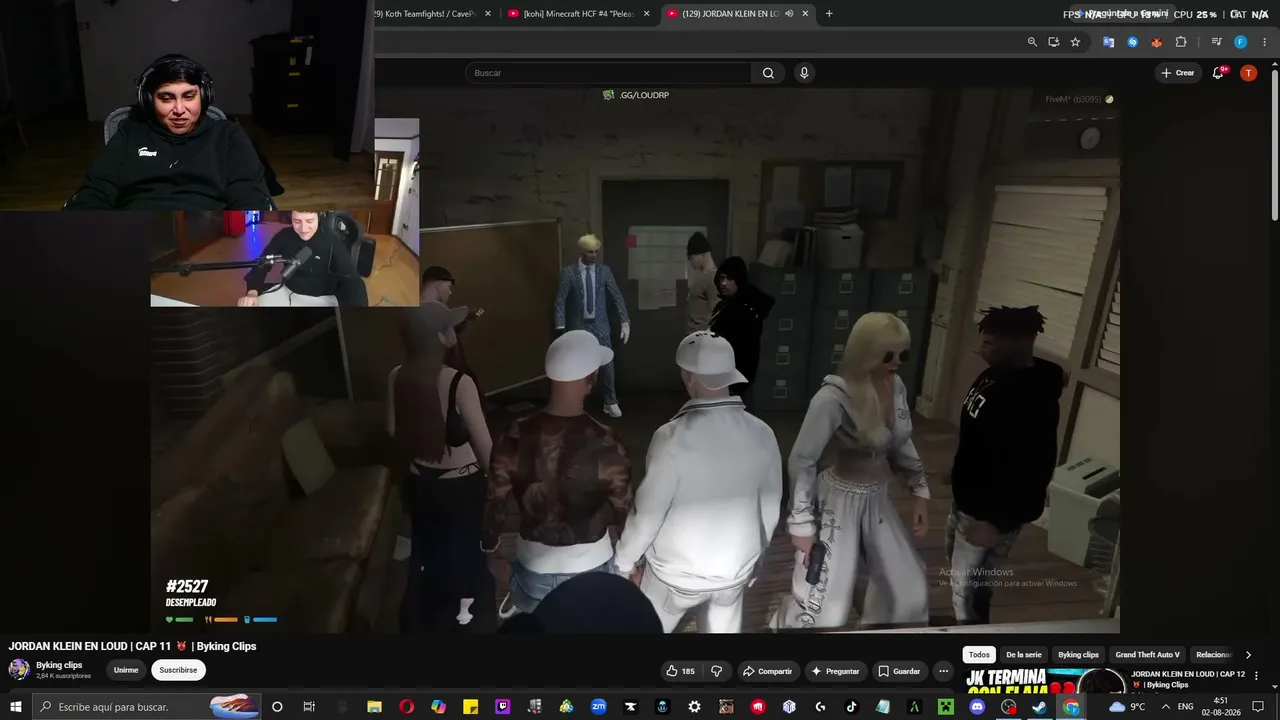The image size is (1280, 720).
Task: Open the Chrome profile avatar
Action: tap(1240, 42)
